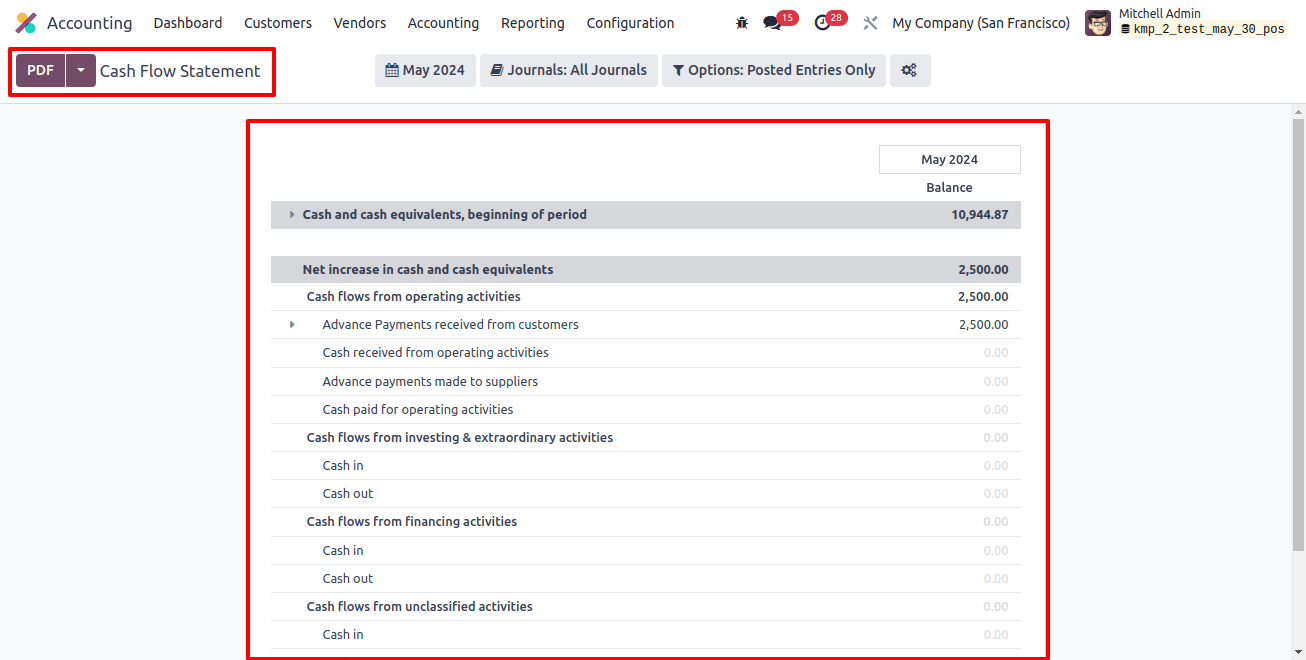Image resolution: width=1306 pixels, height=660 pixels.
Task: Open the Accounting menu in the navbar
Action: (x=443, y=23)
